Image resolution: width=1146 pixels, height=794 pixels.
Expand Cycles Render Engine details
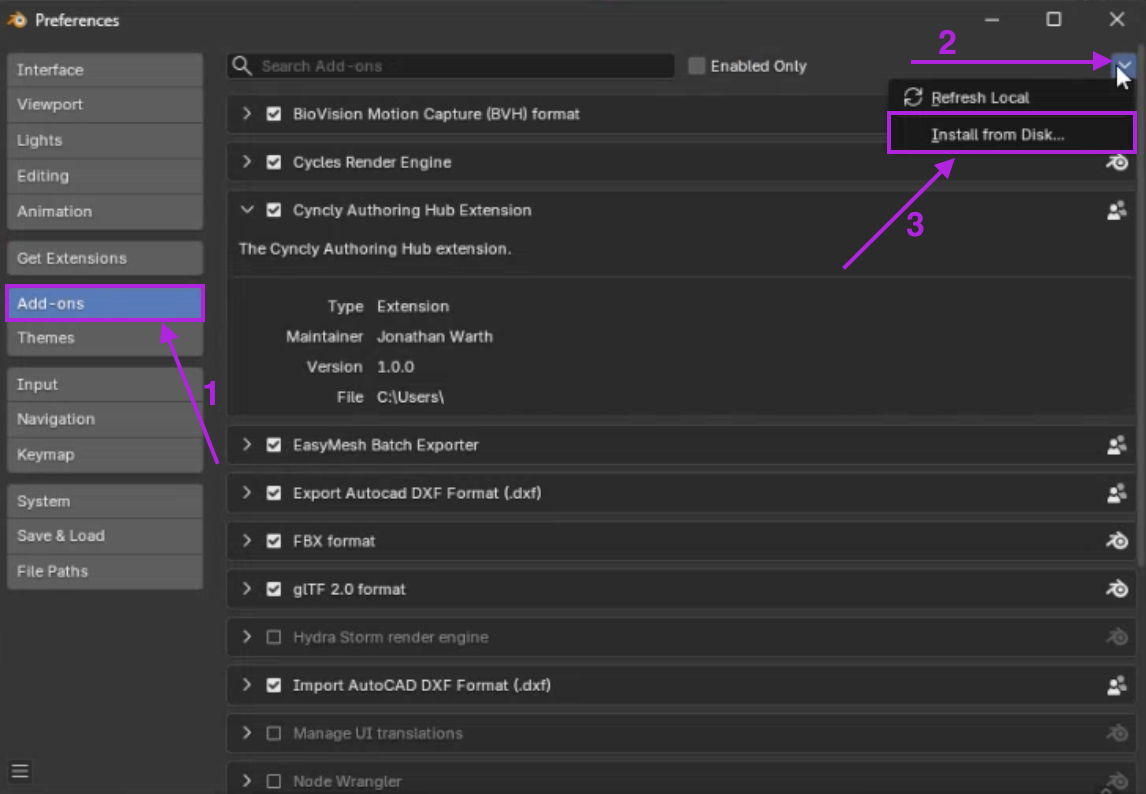click(247, 162)
